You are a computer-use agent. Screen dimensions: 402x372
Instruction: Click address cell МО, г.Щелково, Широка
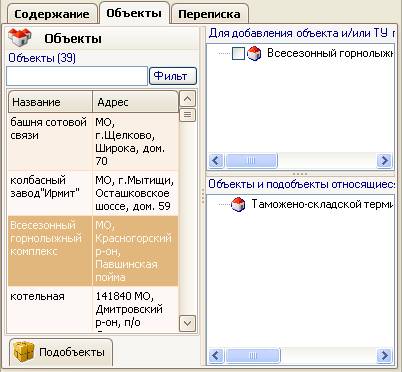click(135, 142)
